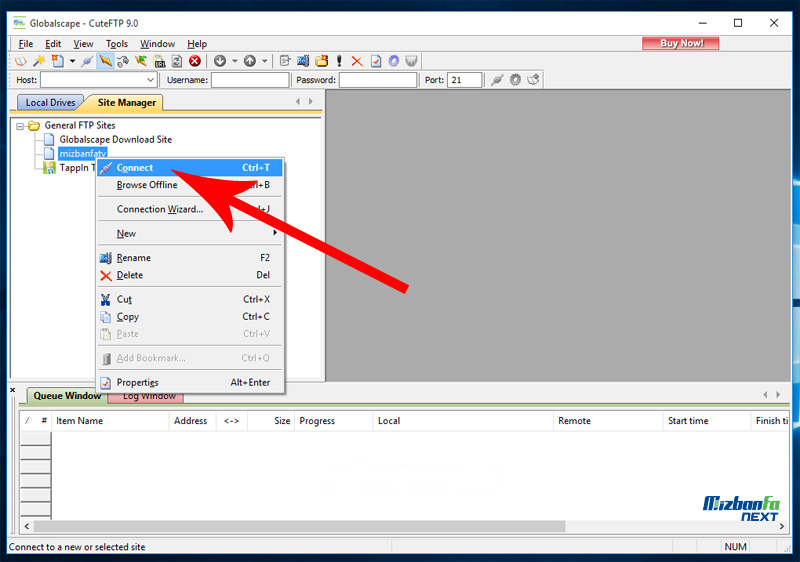
Task: Open the Host dropdown list
Action: (x=151, y=80)
